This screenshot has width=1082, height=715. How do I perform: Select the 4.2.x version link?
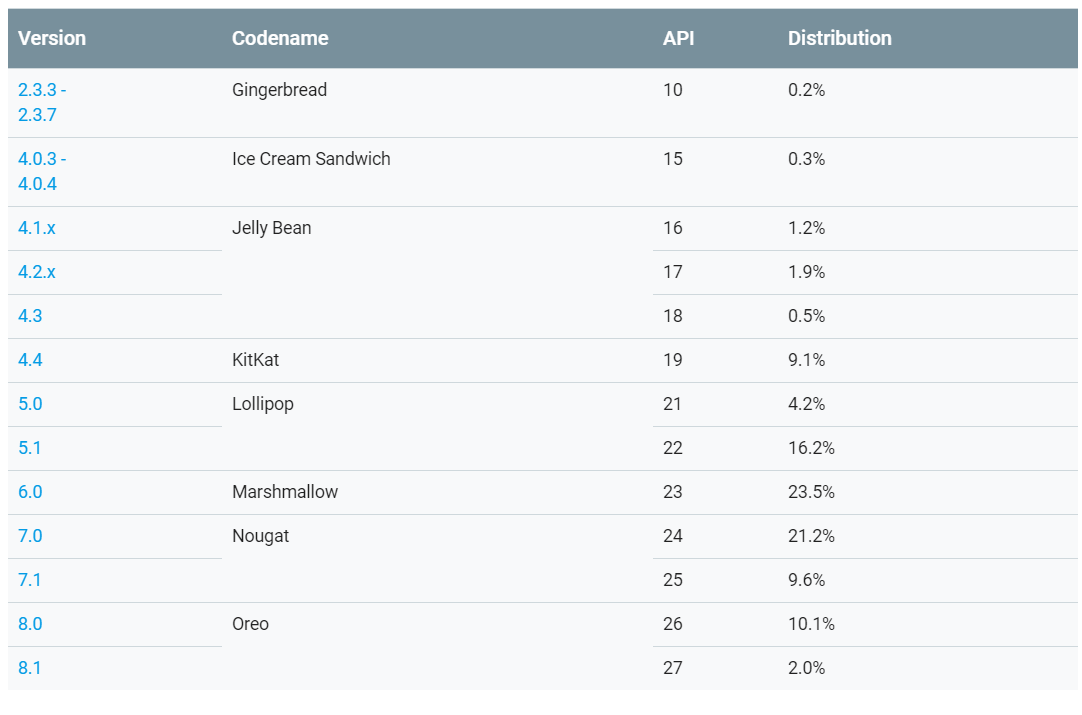click(37, 272)
